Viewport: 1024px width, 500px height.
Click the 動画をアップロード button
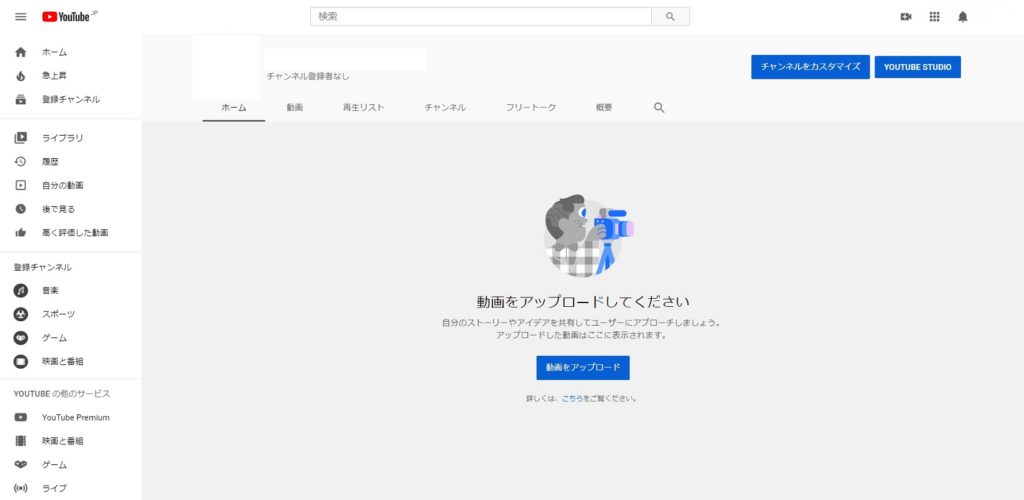tap(583, 367)
